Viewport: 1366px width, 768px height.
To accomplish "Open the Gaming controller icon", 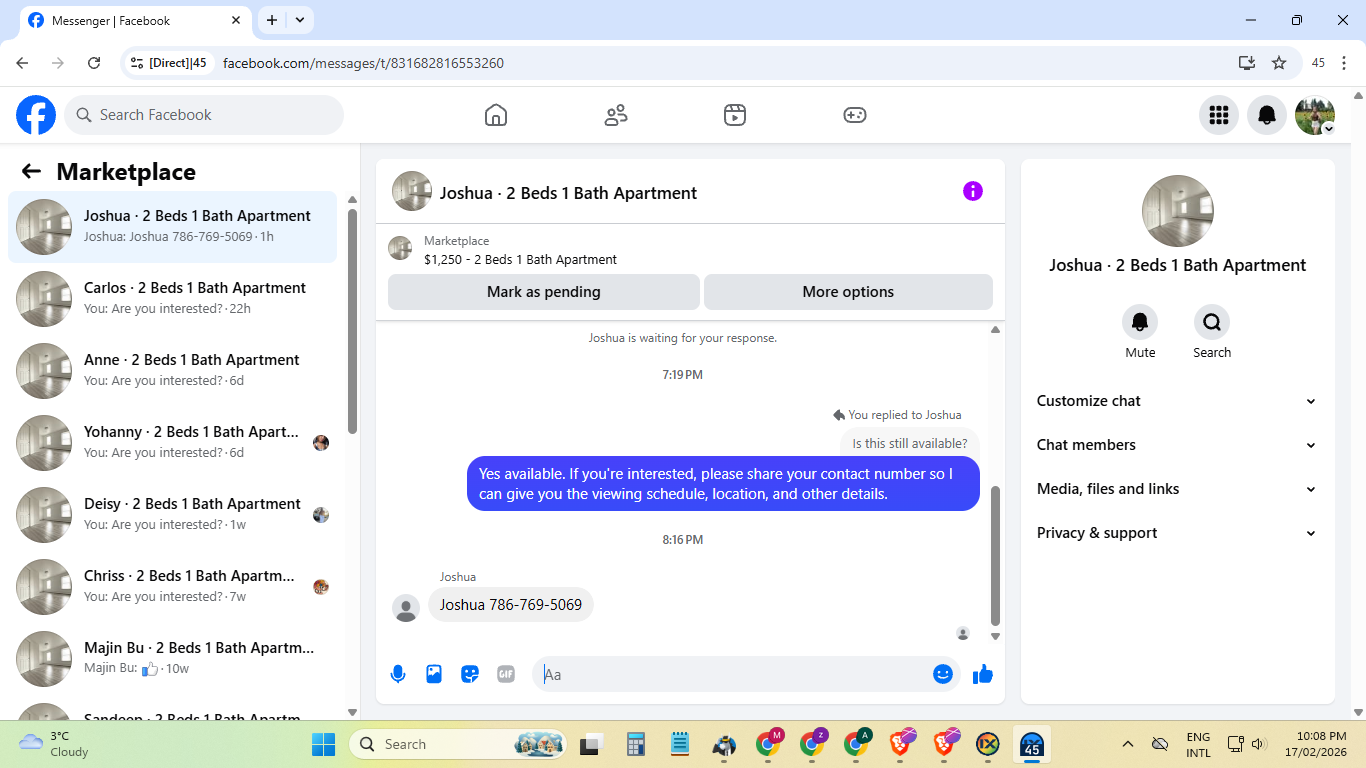I will pyautogui.click(x=854, y=115).
